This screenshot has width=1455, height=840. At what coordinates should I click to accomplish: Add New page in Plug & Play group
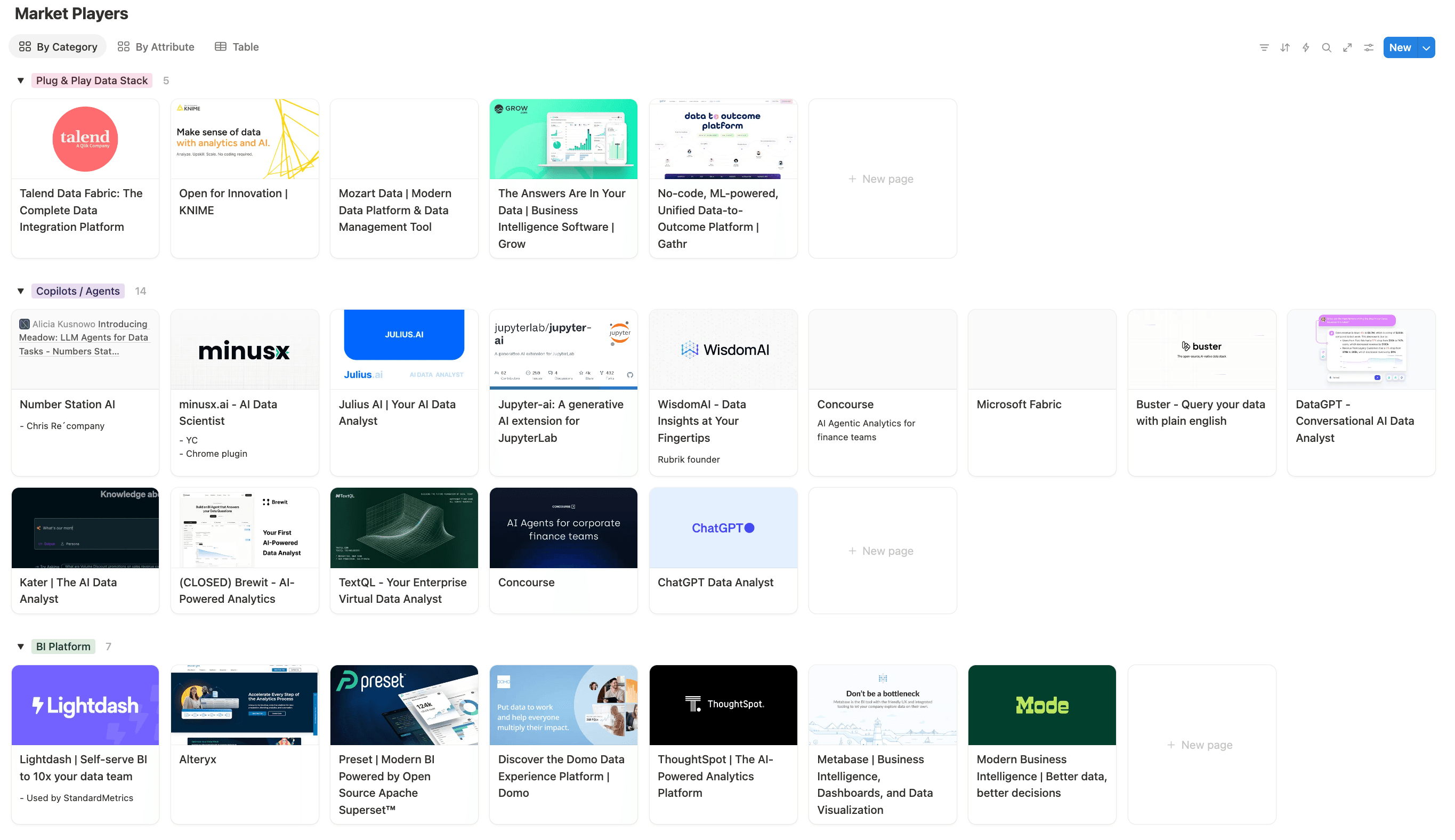tap(882, 179)
